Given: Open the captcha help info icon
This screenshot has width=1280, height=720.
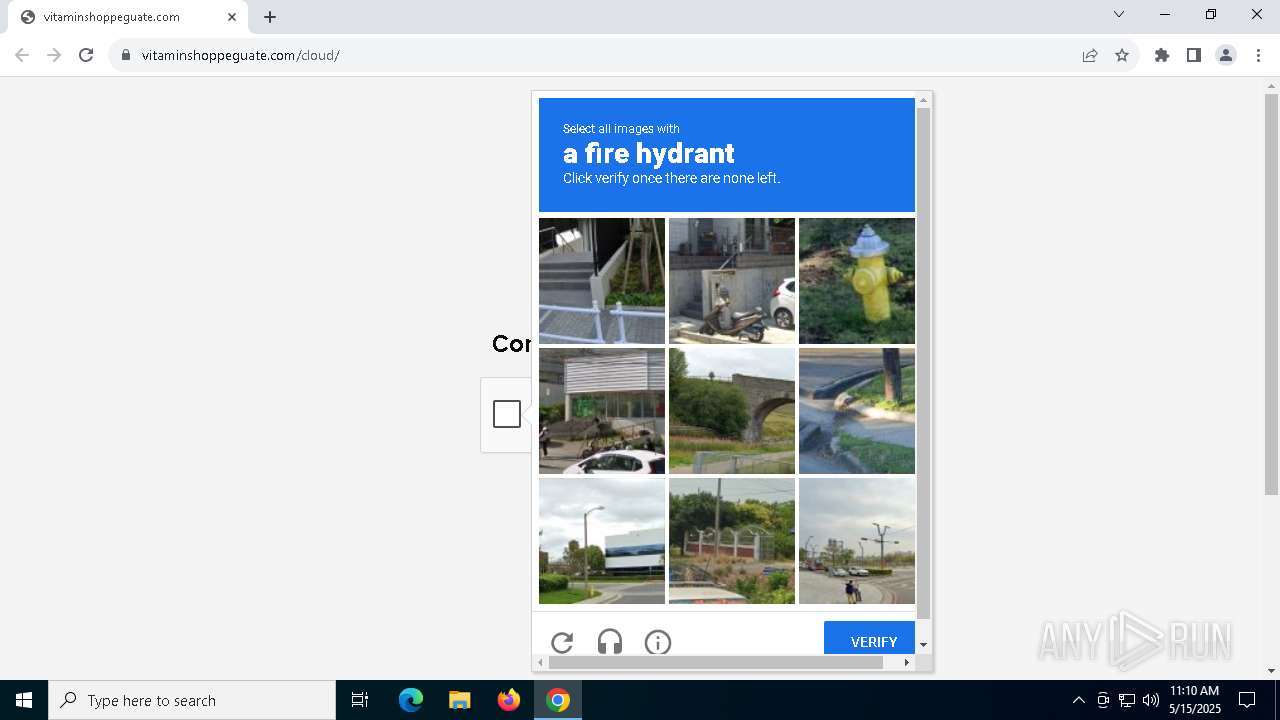Looking at the screenshot, I should (x=658, y=642).
